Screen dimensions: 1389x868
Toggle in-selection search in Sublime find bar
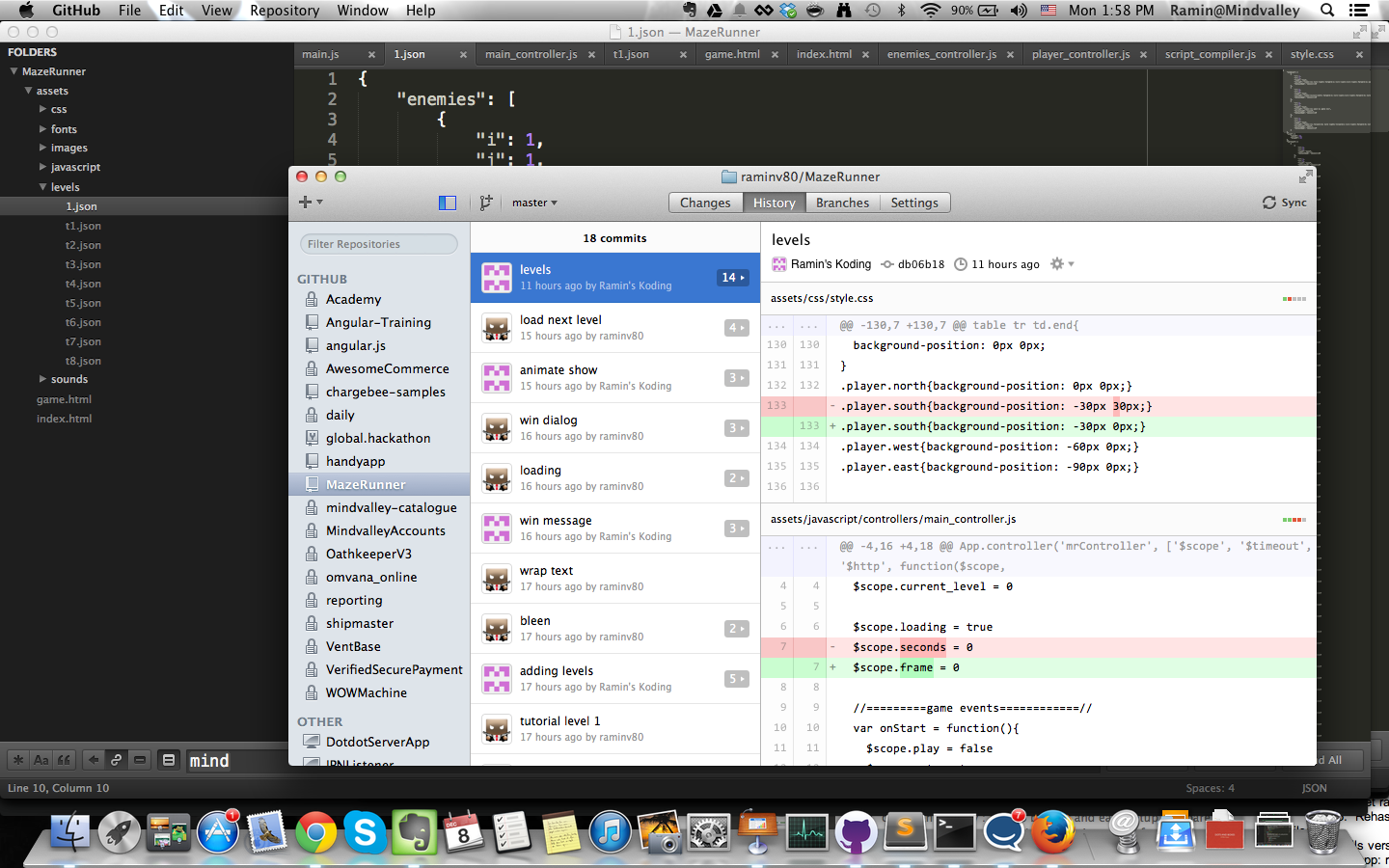pyautogui.click(x=140, y=760)
